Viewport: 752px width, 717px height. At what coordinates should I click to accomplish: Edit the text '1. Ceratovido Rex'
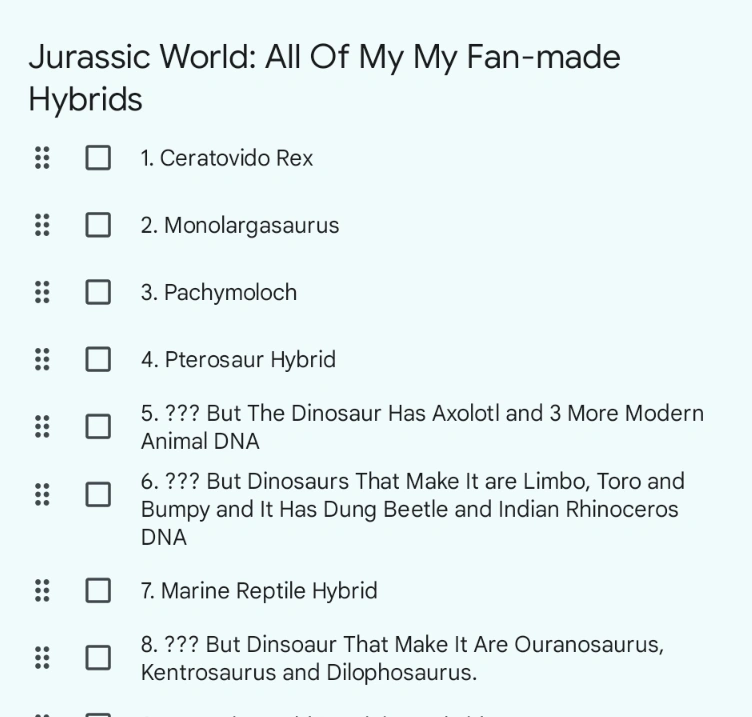click(x=227, y=158)
